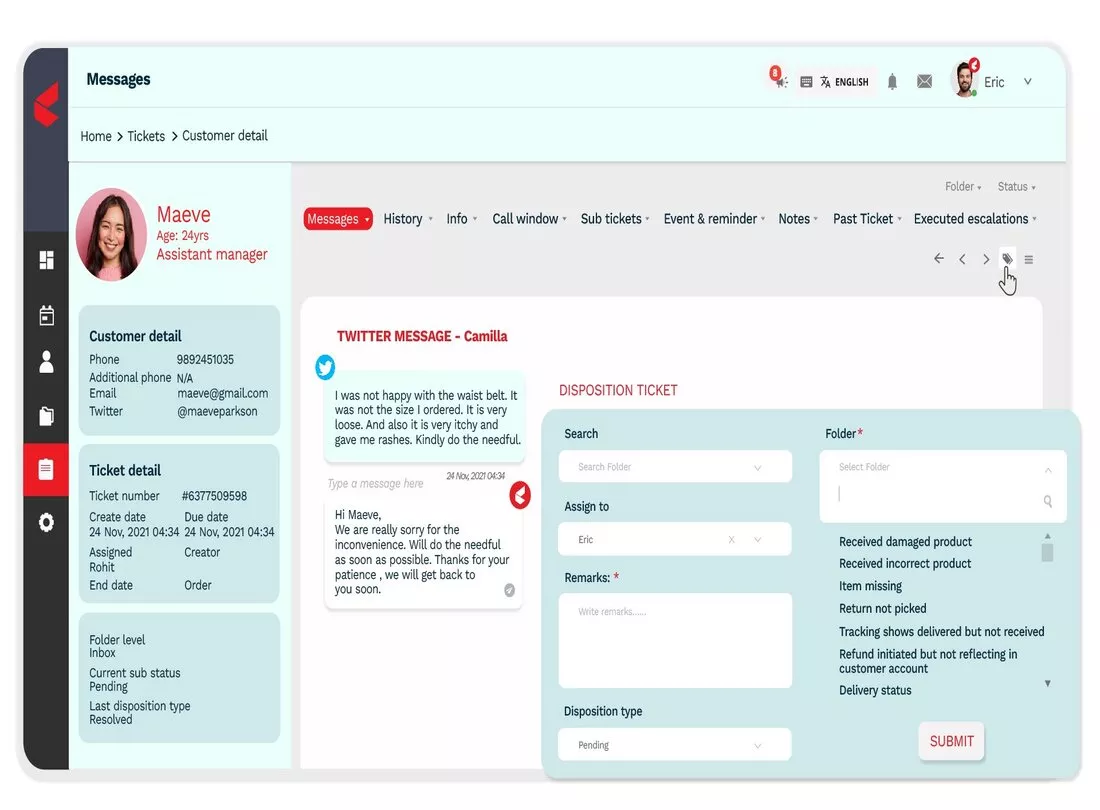Select 'Received damaged product' in the folder list

pyautogui.click(x=904, y=541)
